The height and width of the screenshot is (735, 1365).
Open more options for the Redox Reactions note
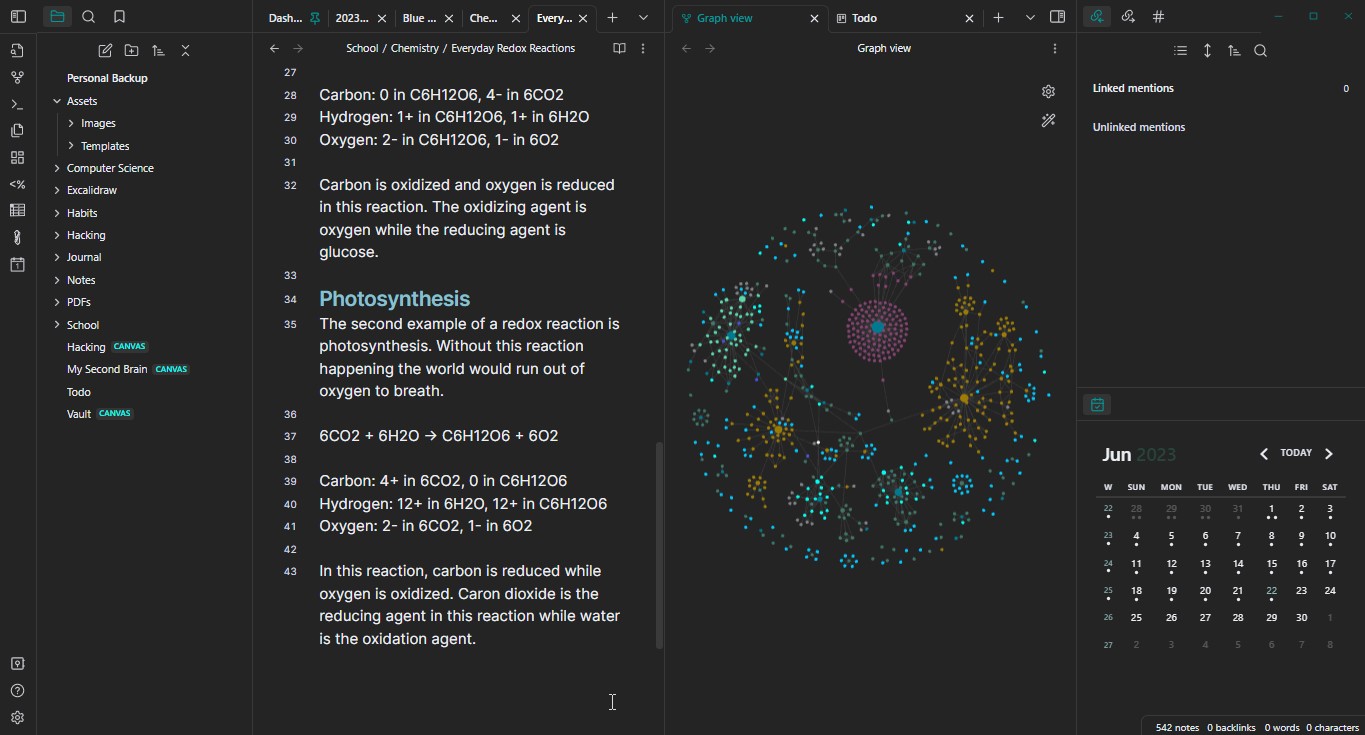[643, 48]
